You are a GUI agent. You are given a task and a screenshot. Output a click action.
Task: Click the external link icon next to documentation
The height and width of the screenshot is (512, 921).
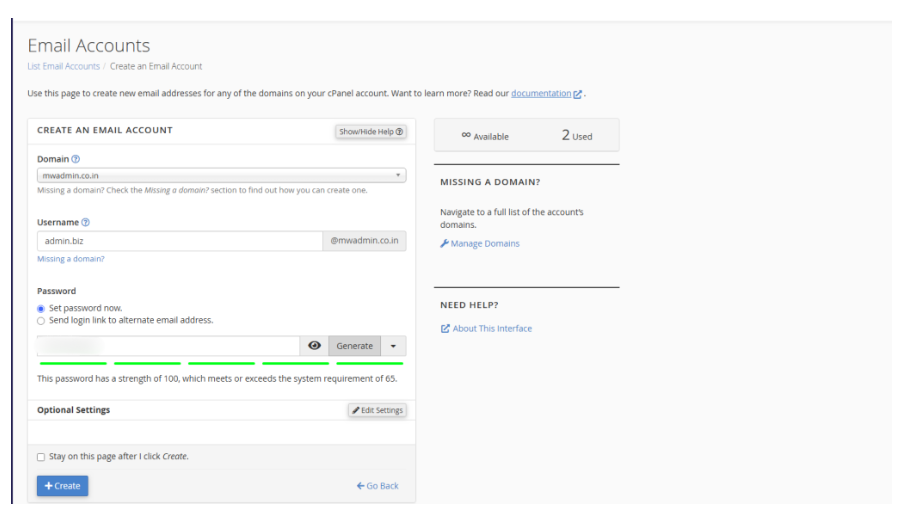tap(578, 94)
